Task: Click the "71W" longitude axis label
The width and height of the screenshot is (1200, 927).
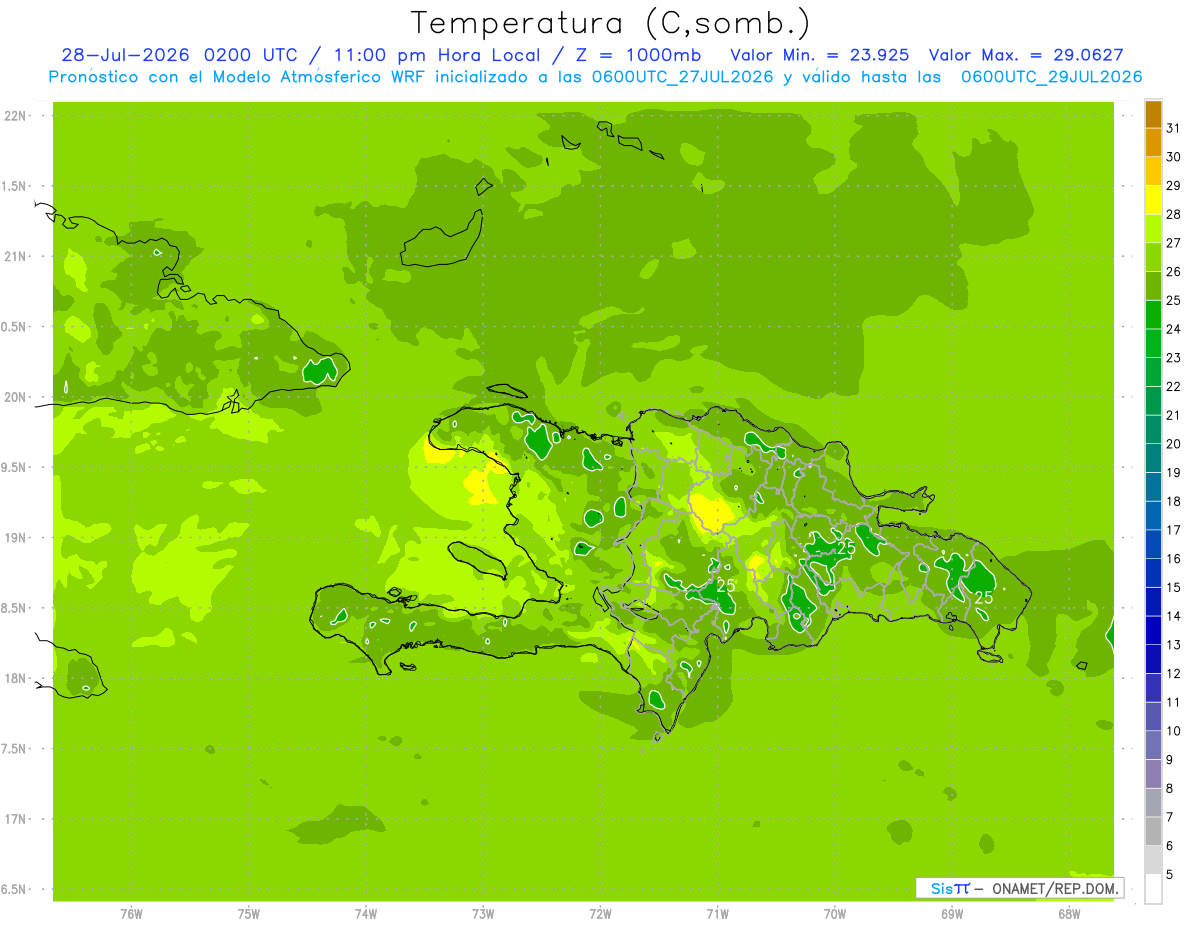Action: (x=717, y=915)
